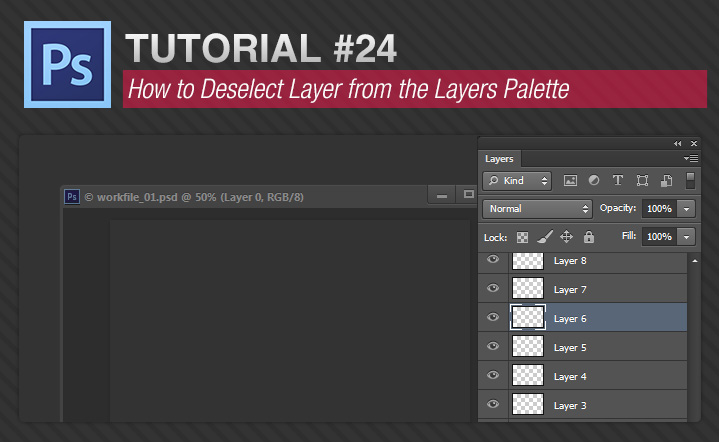The width and height of the screenshot is (719, 442).
Task: Toggle layer filtering switch on or off
Action: [689, 181]
